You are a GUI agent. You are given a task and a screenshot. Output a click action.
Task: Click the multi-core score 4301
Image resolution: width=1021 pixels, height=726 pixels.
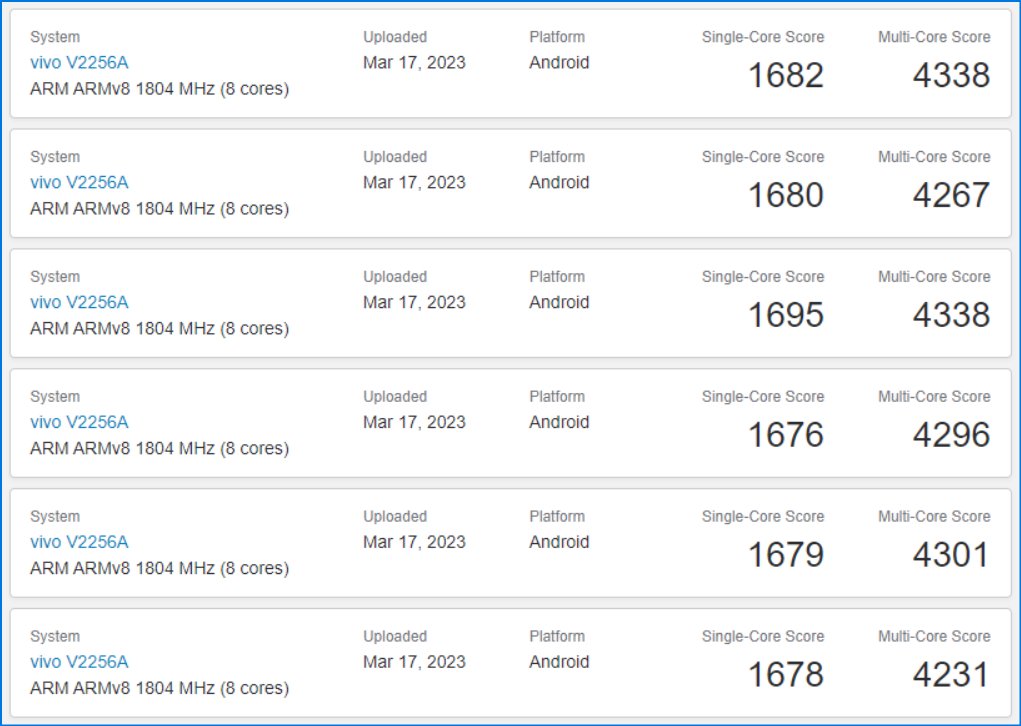[951, 555]
